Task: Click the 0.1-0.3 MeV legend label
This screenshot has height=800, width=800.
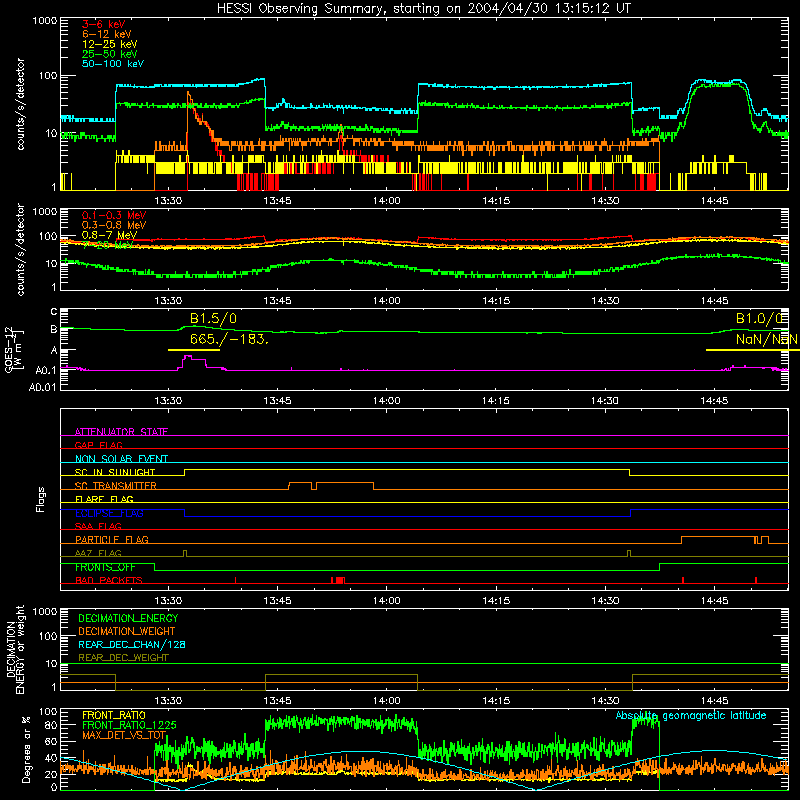Action: click(x=114, y=215)
